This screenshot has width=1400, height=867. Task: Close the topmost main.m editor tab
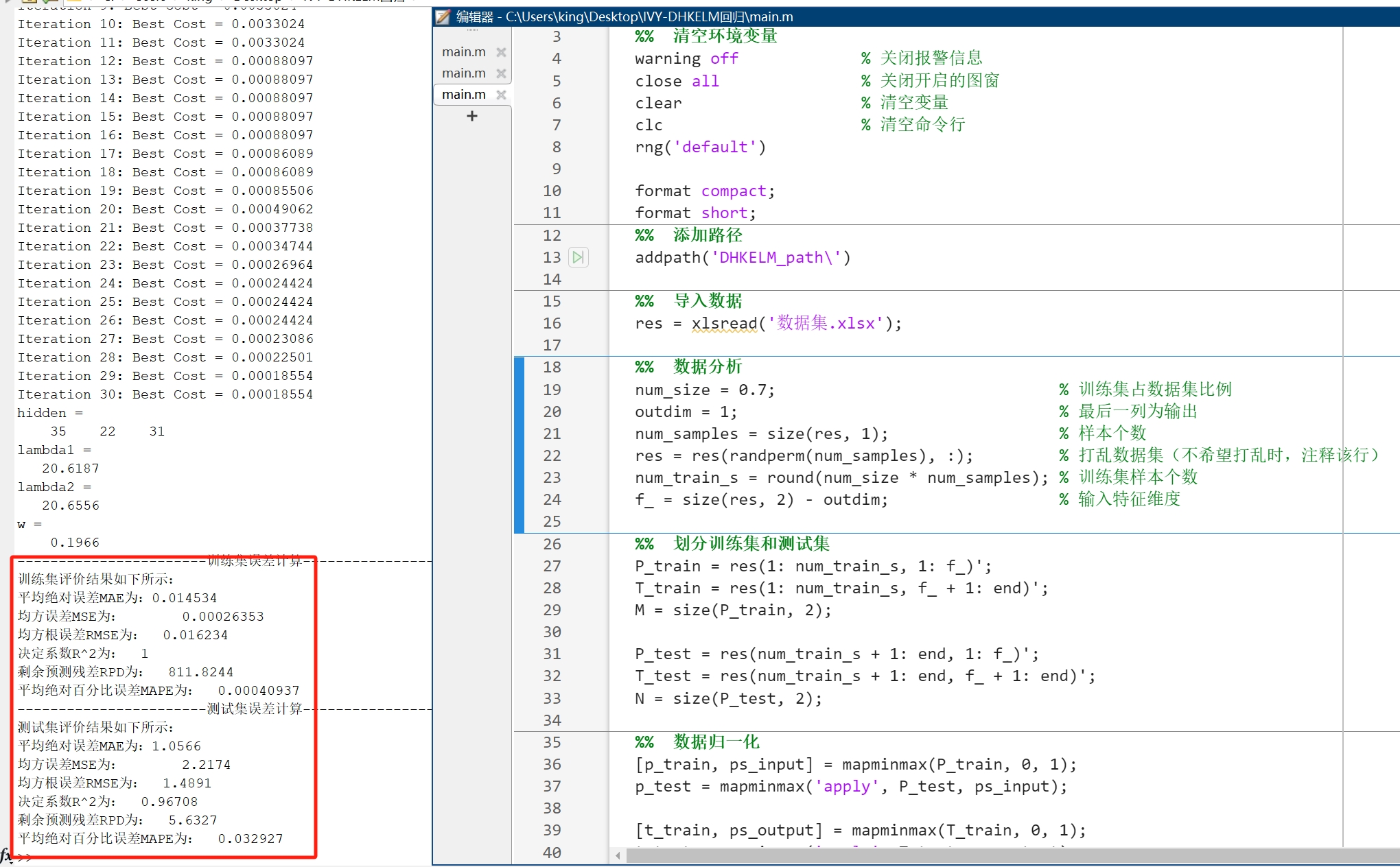(x=501, y=52)
